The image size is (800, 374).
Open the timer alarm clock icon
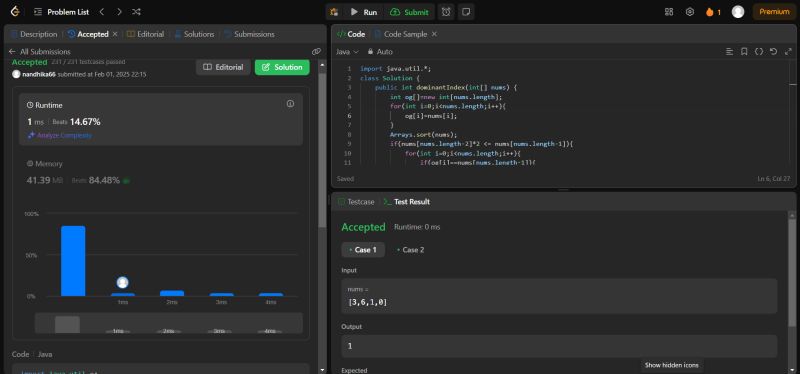point(446,12)
